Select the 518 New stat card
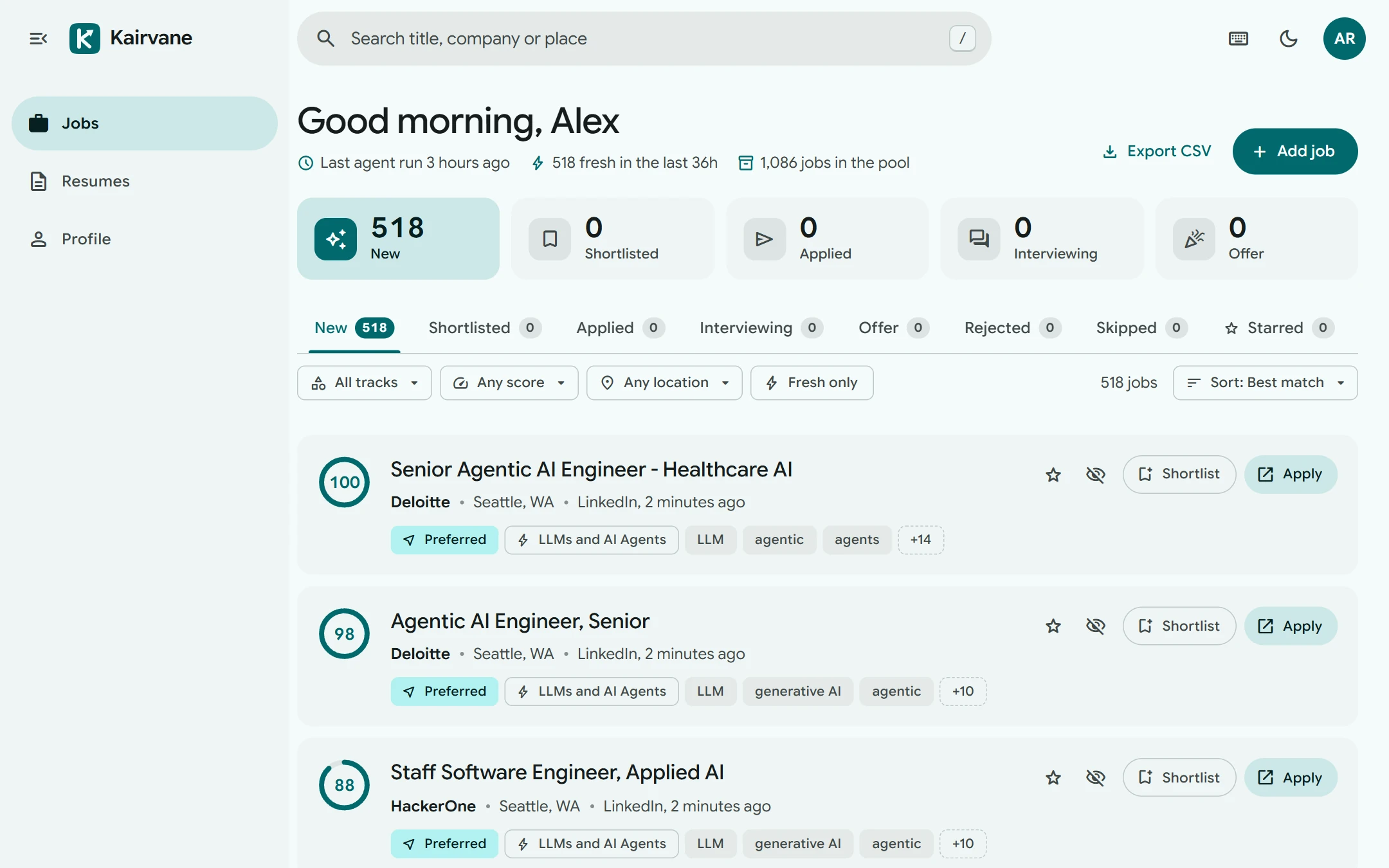Image resolution: width=1389 pixels, height=868 pixels. (x=398, y=239)
